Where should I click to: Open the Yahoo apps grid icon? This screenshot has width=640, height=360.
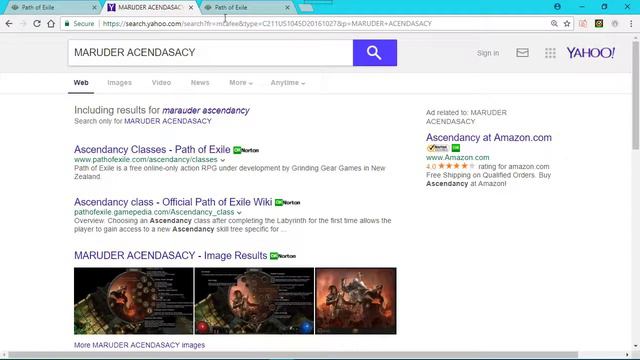coord(550,53)
